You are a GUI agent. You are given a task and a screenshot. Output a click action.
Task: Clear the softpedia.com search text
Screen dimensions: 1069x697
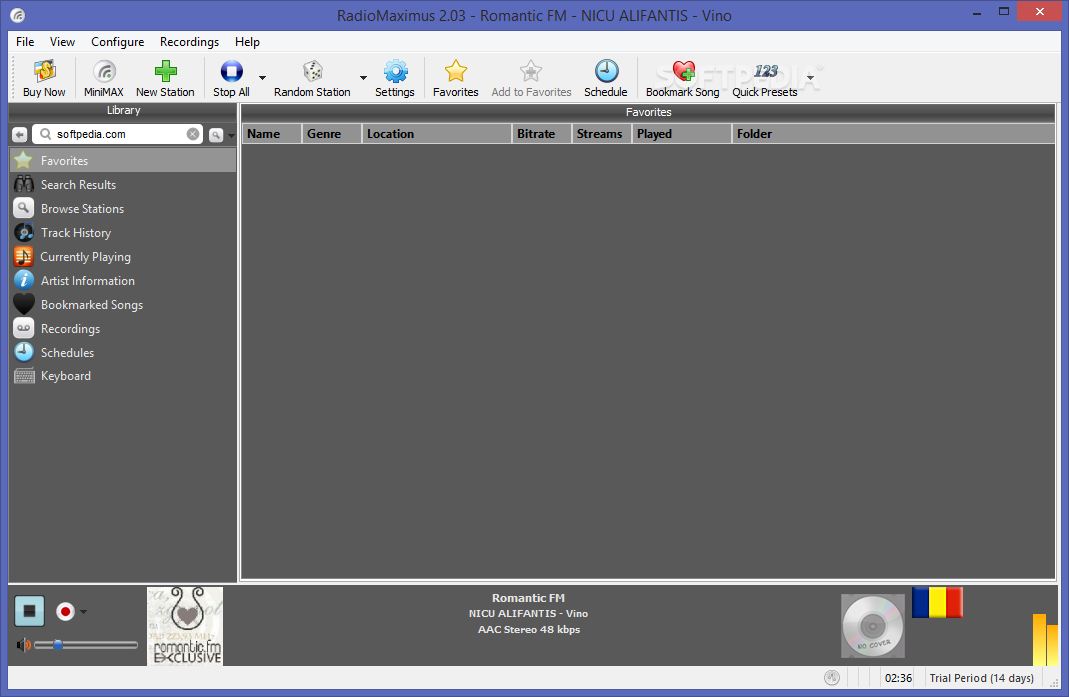pos(193,134)
